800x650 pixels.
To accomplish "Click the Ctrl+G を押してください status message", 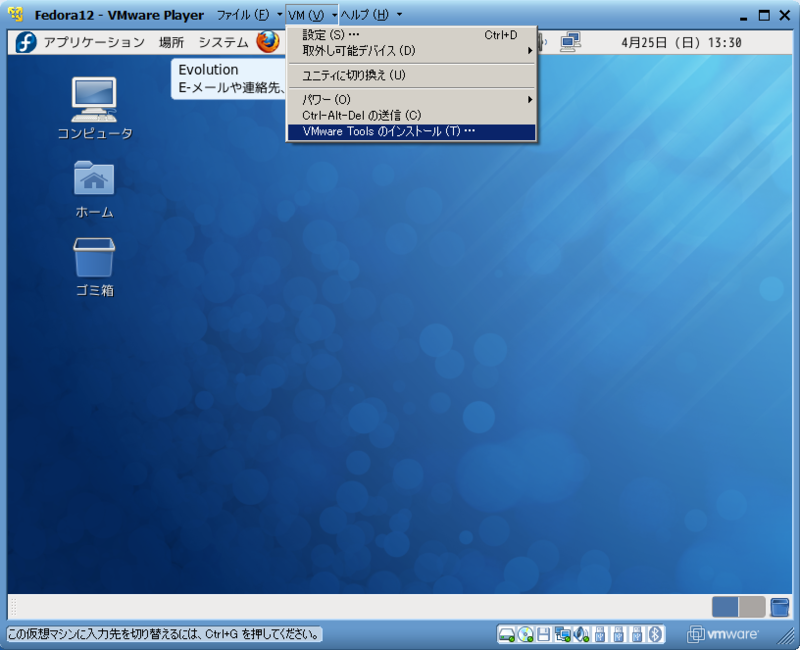I will coord(164,635).
